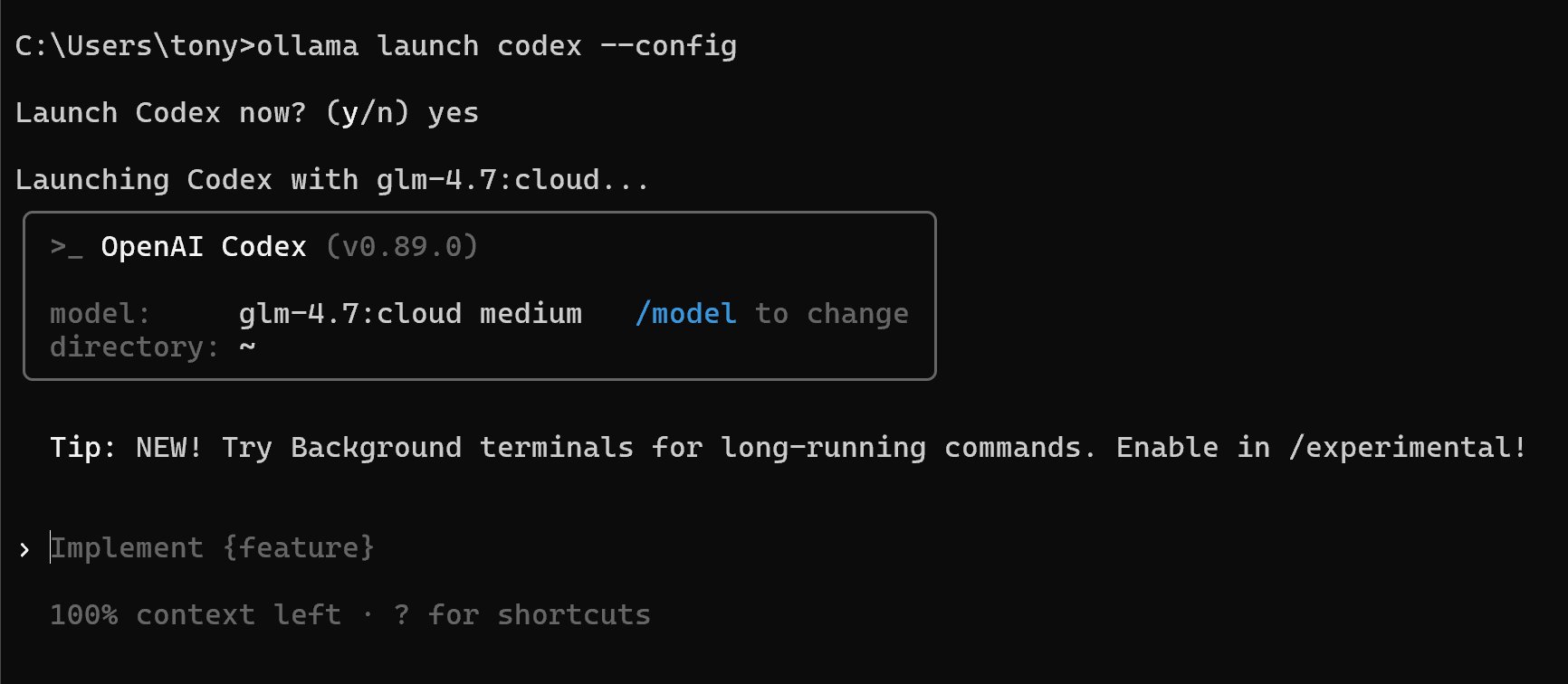Click the ? for shortcuts hint
This screenshot has height=684, width=1568.
(x=522, y=615)
